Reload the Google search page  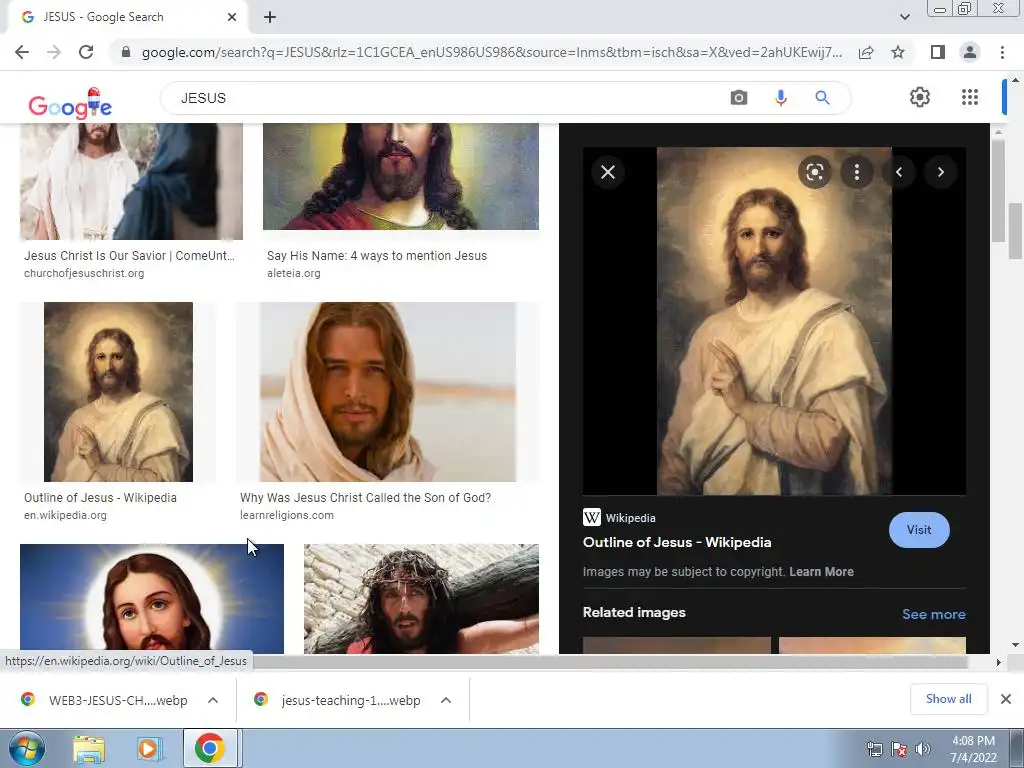click(x=86, y=52)
